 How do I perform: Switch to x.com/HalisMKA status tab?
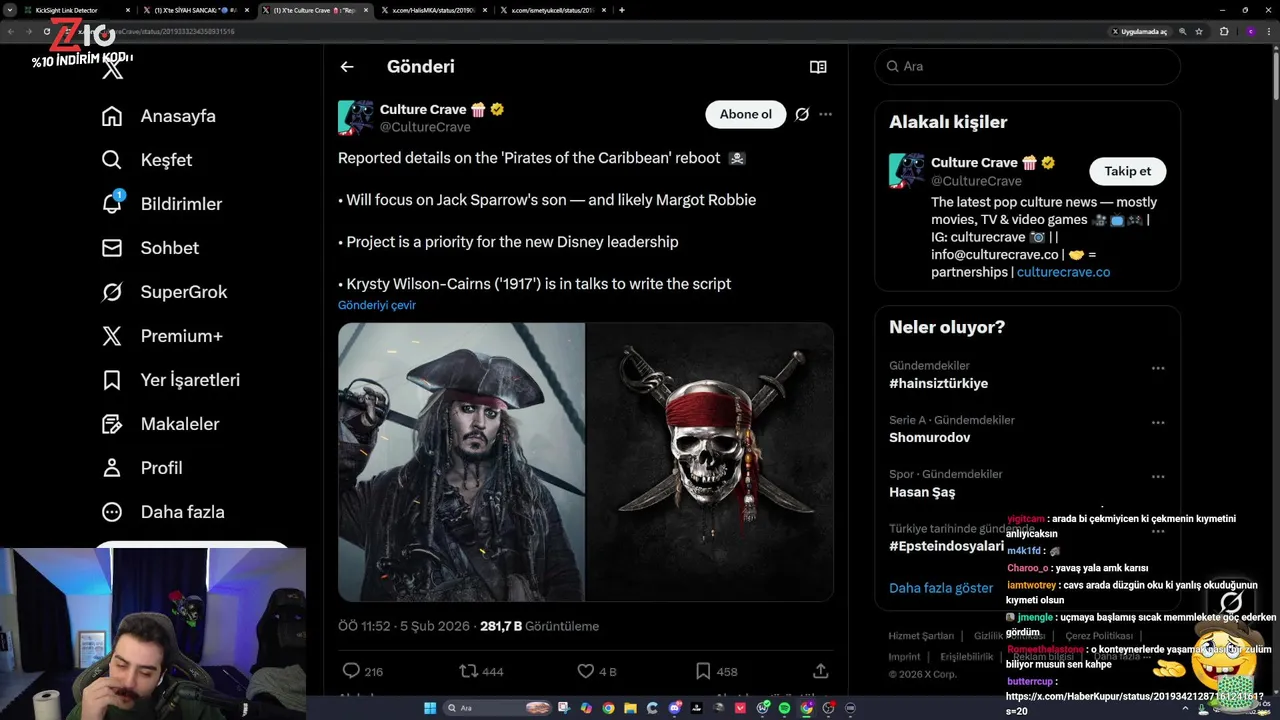(433, 10)
